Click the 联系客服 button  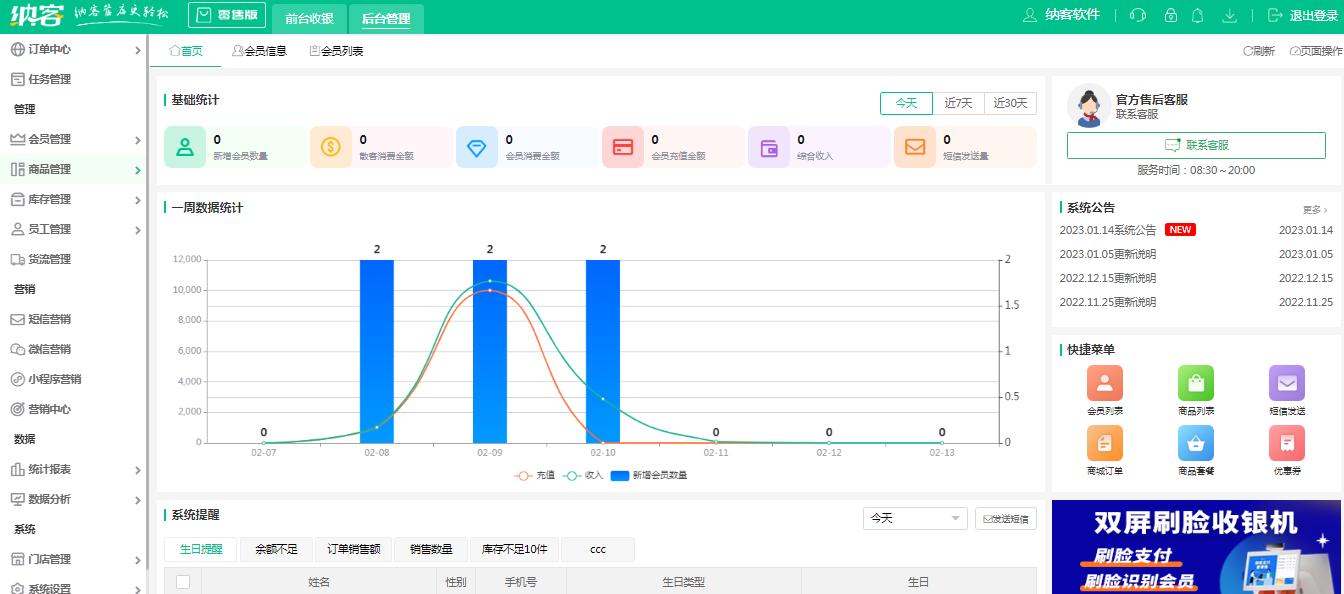pos(1196,145)
